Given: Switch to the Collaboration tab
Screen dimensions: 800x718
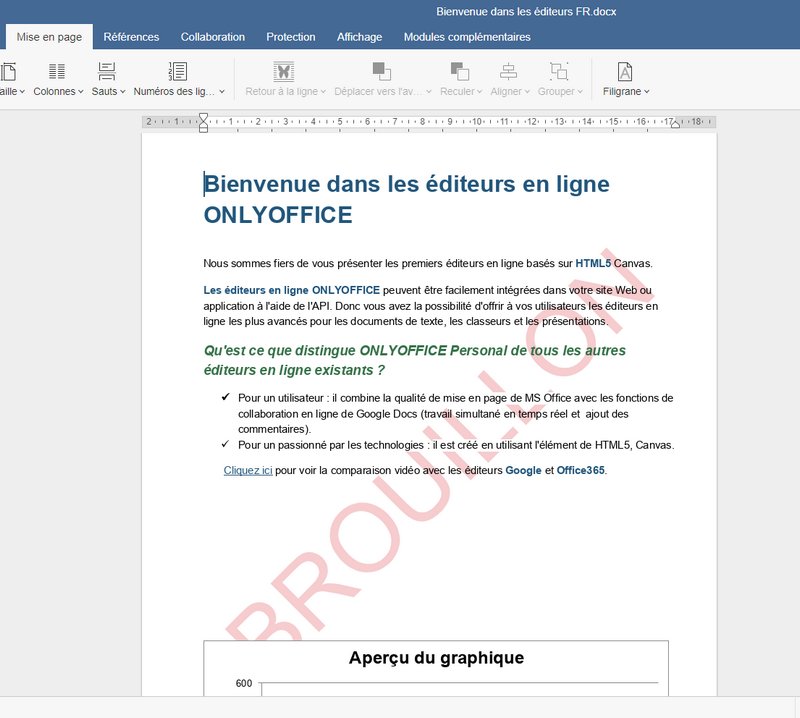Looking at the screenshot, I should tap(213, 37).
